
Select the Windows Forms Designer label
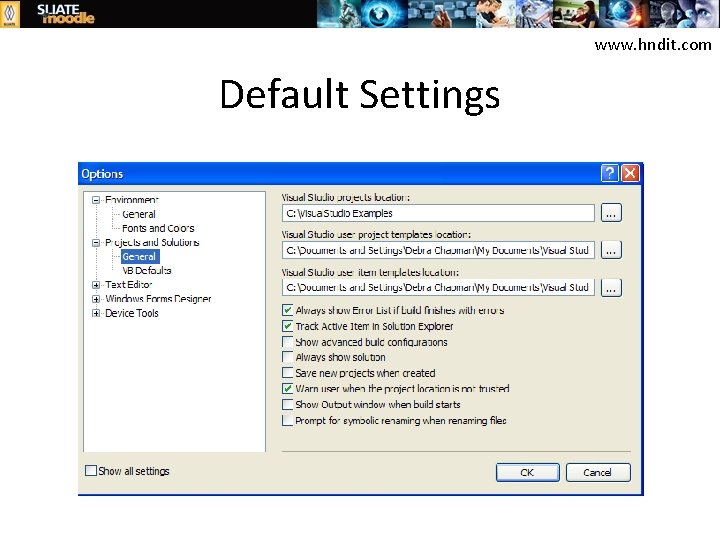[158, 299]
